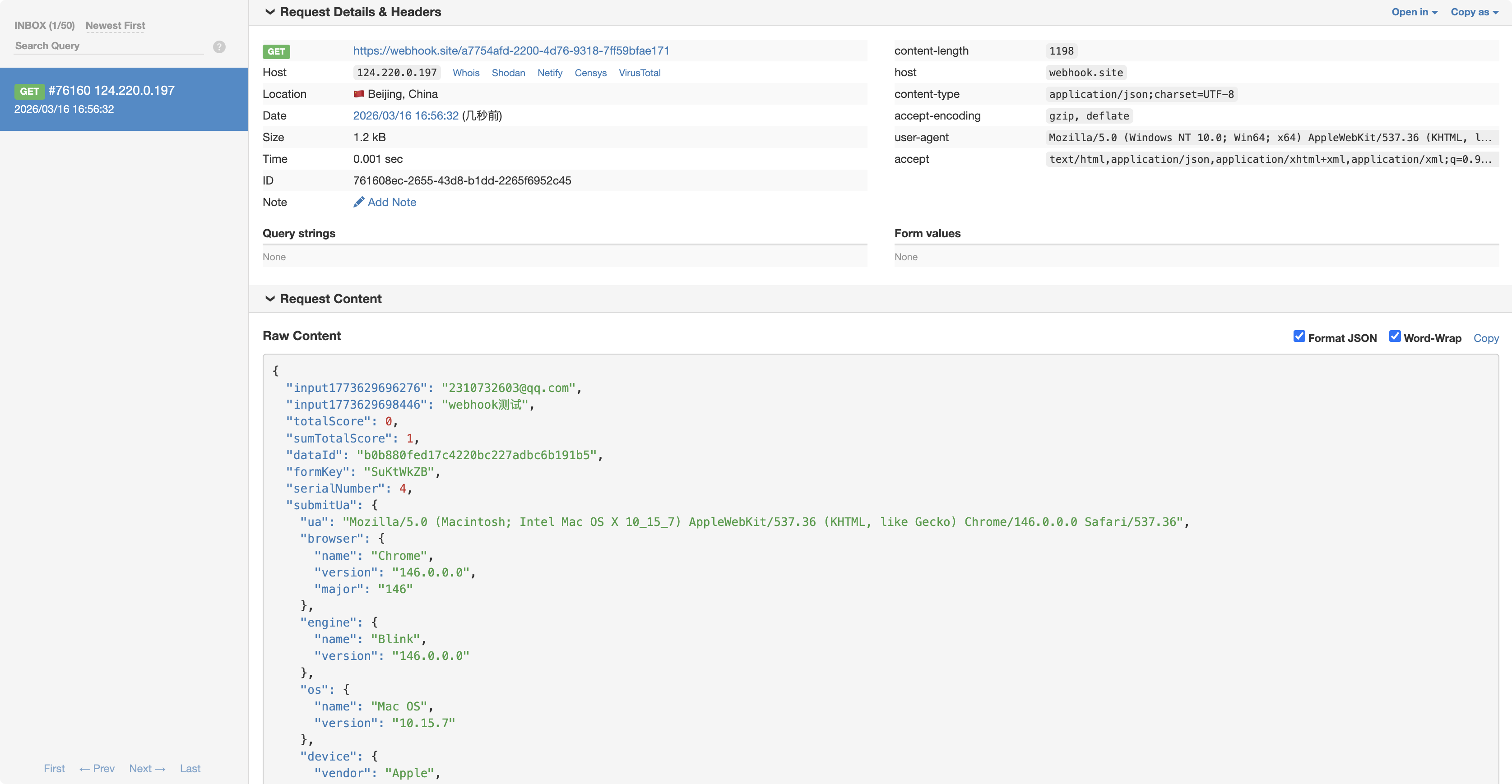Open the Whois lookup link
1512x784 pixels.
pyautogui.click(x=466, y=73)
